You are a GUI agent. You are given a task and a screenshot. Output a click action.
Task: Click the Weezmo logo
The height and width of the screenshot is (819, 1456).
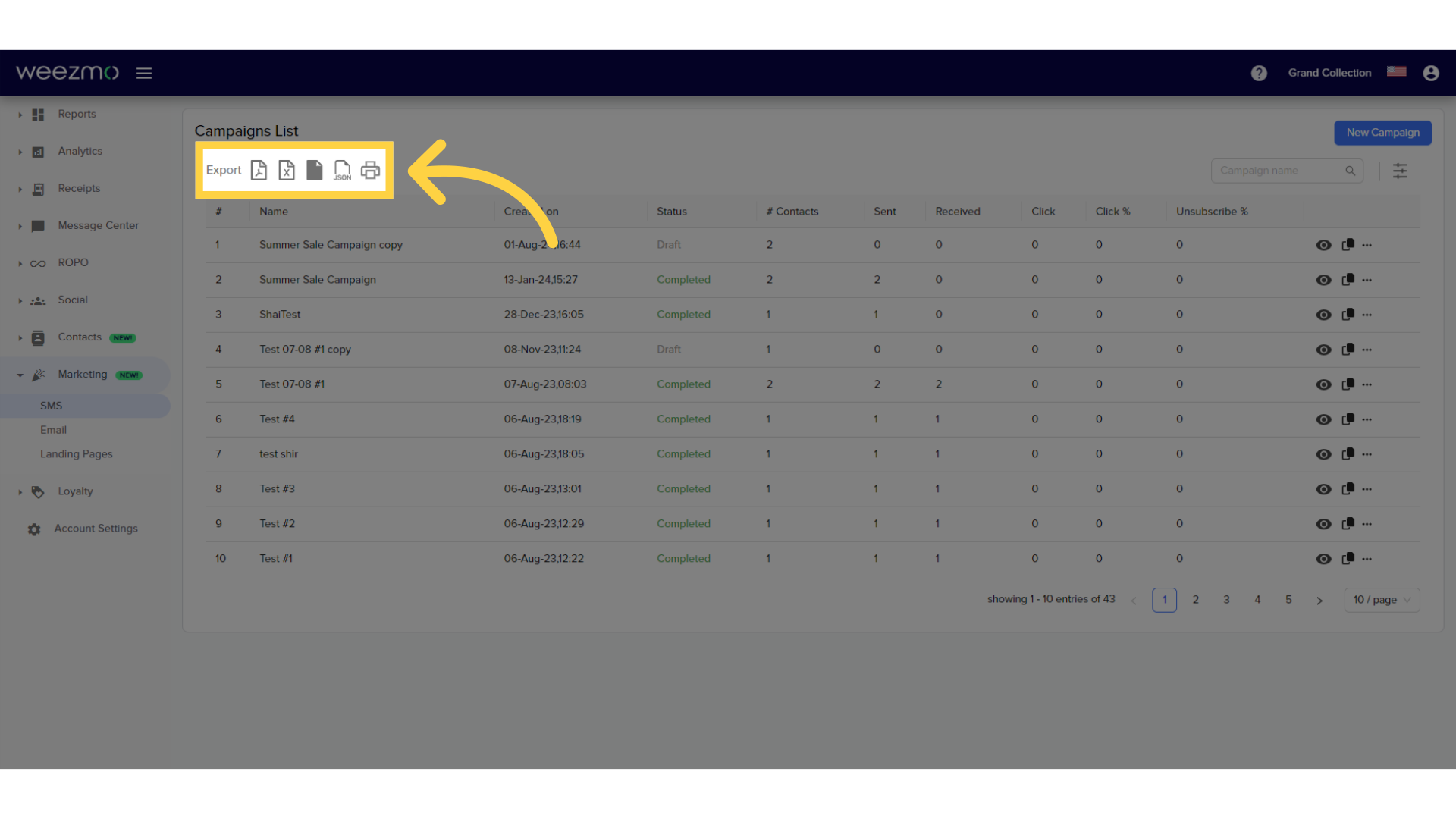tap(67, 73)
